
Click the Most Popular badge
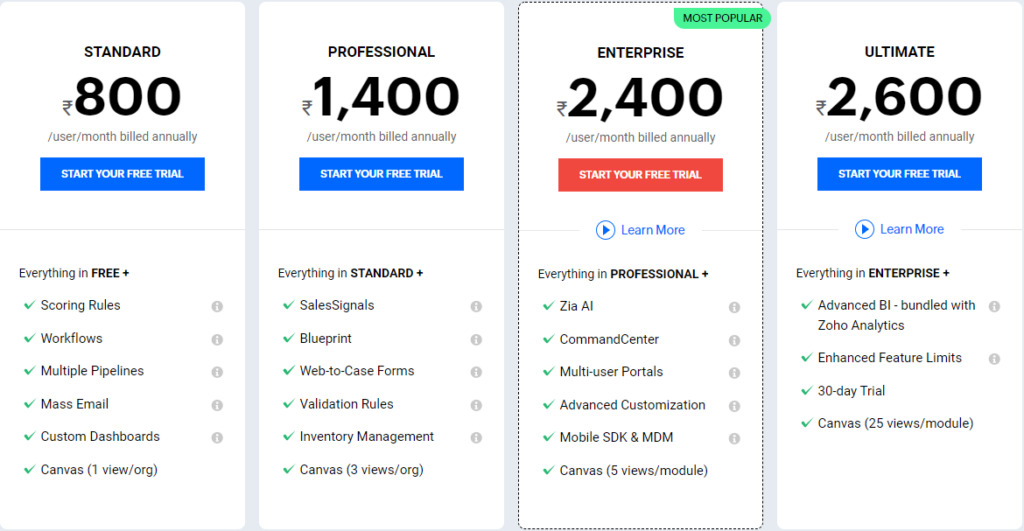[x=722, y=18]
